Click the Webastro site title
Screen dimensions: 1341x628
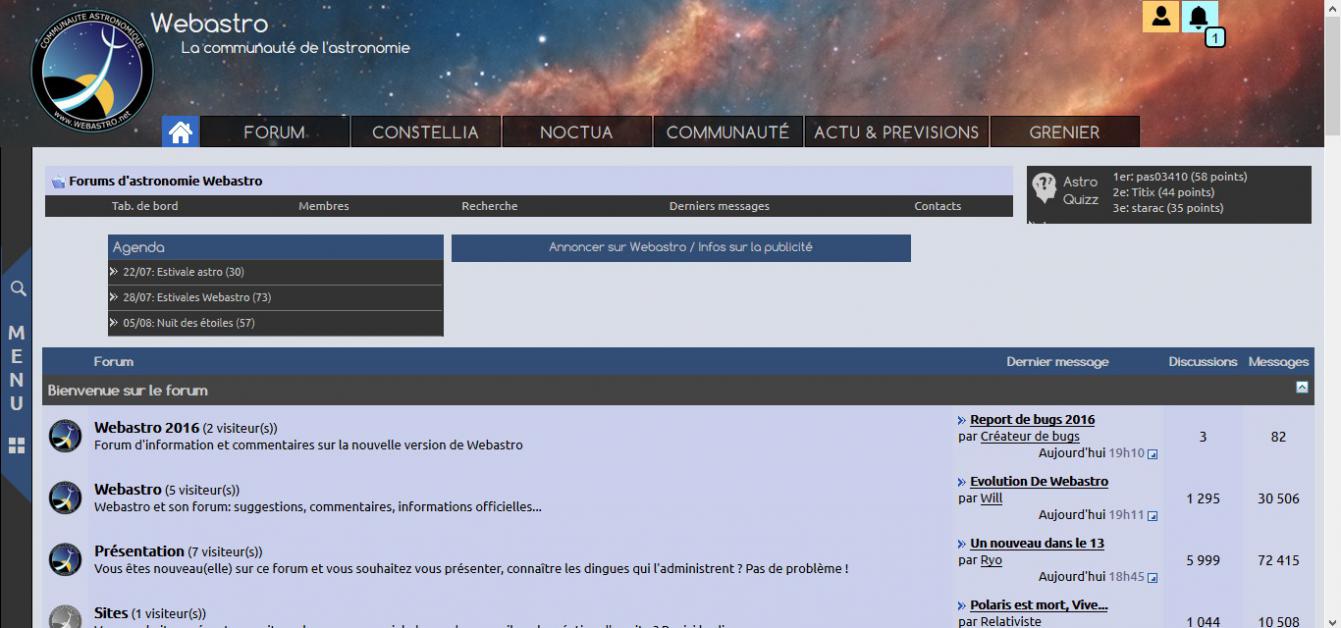pyautogui.click(x=209, y=22)
